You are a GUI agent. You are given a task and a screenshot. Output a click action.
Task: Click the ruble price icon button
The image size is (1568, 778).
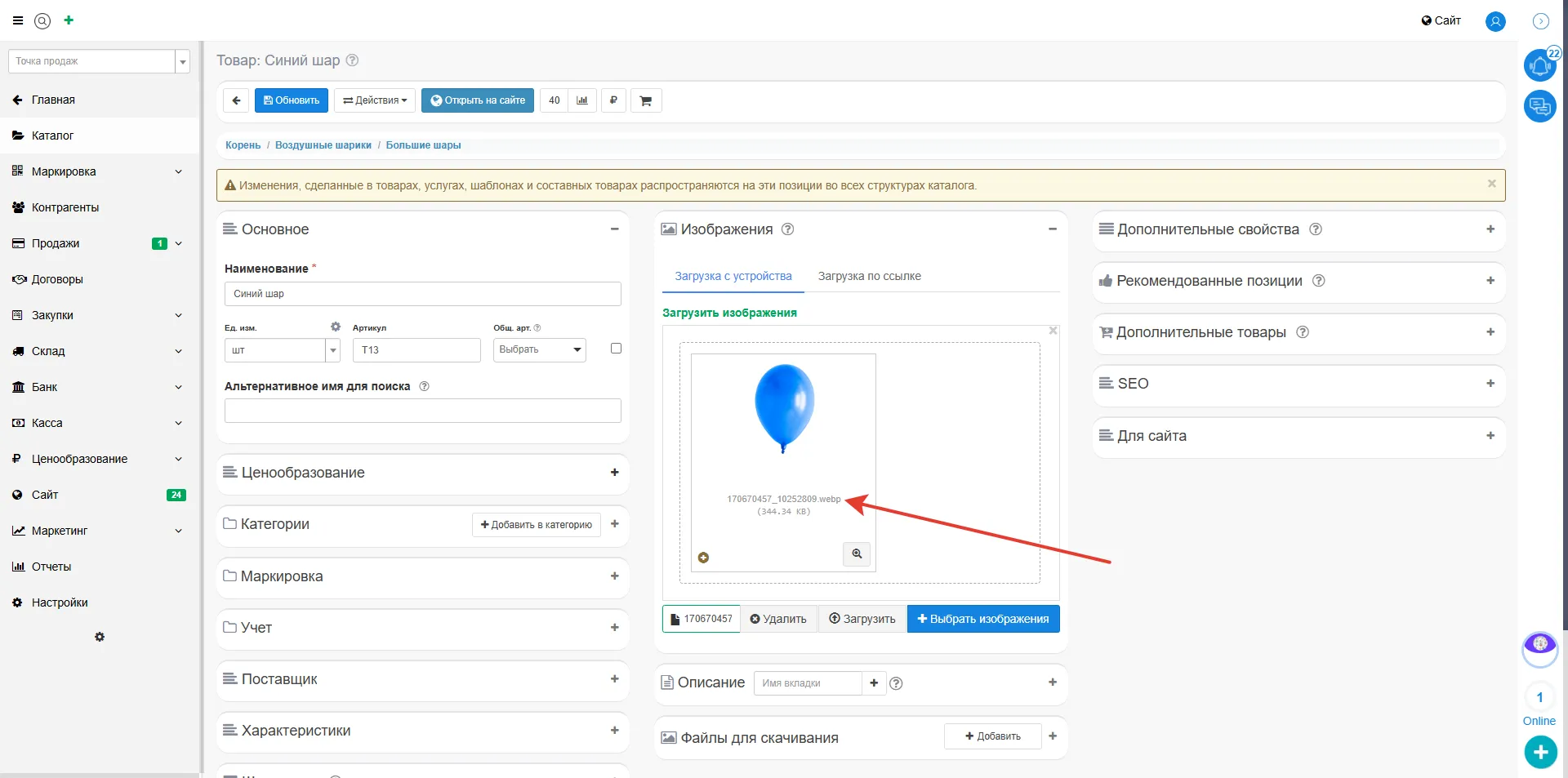[x=613, y=100]
